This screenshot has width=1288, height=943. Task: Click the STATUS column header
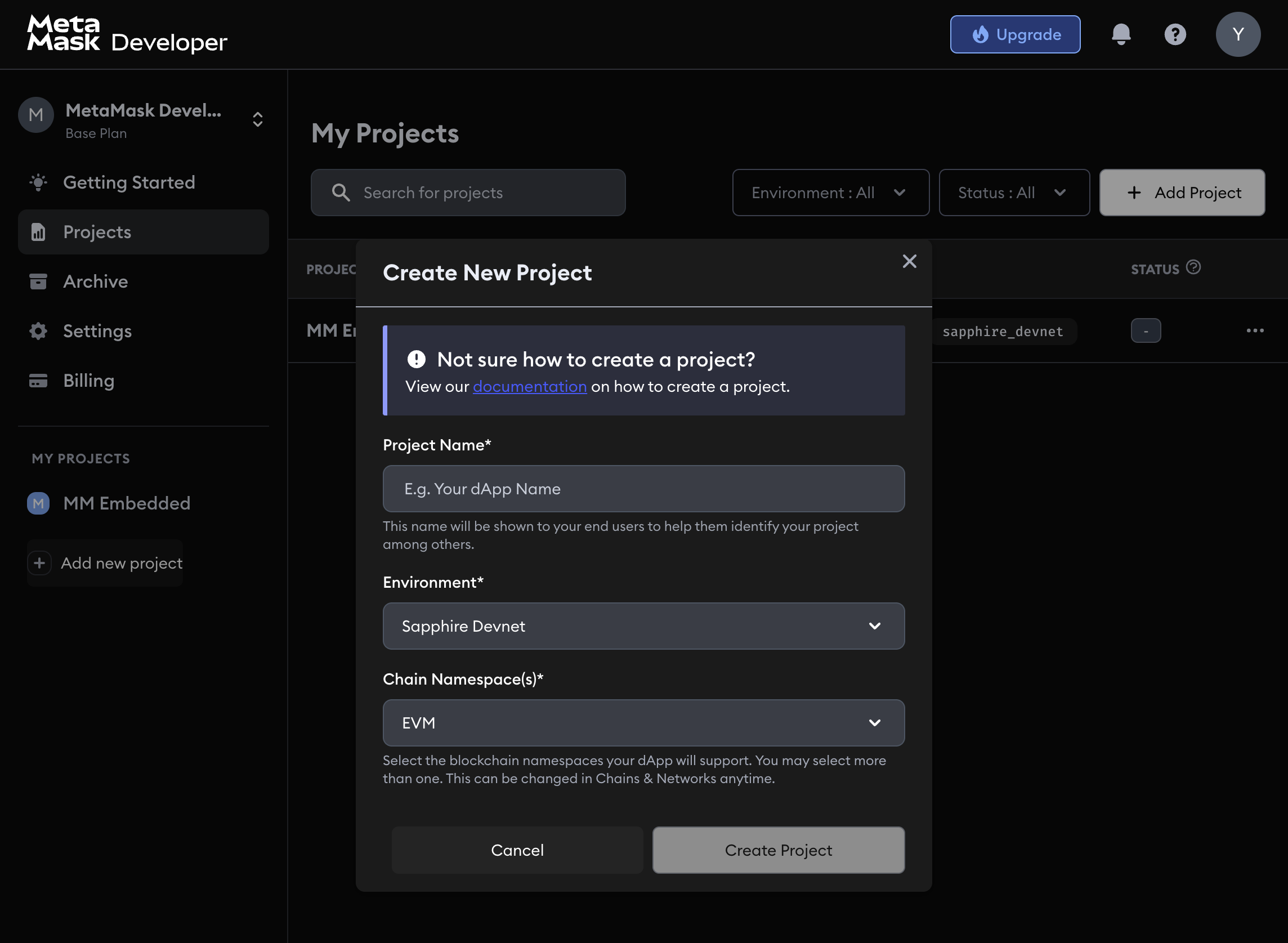pos(1155,270)
